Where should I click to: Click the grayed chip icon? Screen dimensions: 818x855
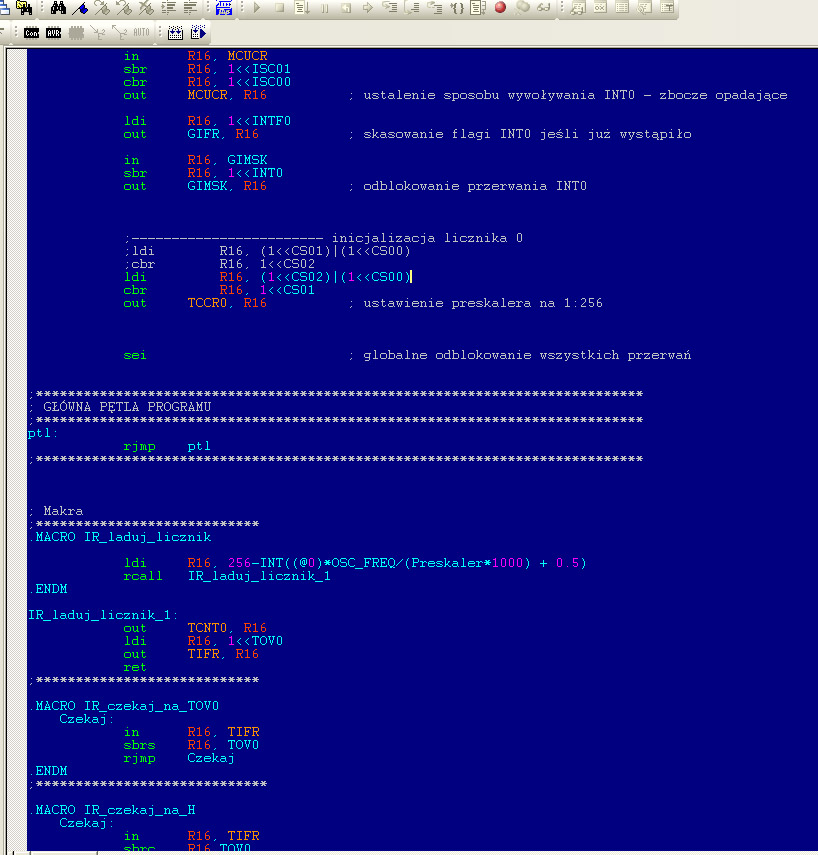coord(76,33)
